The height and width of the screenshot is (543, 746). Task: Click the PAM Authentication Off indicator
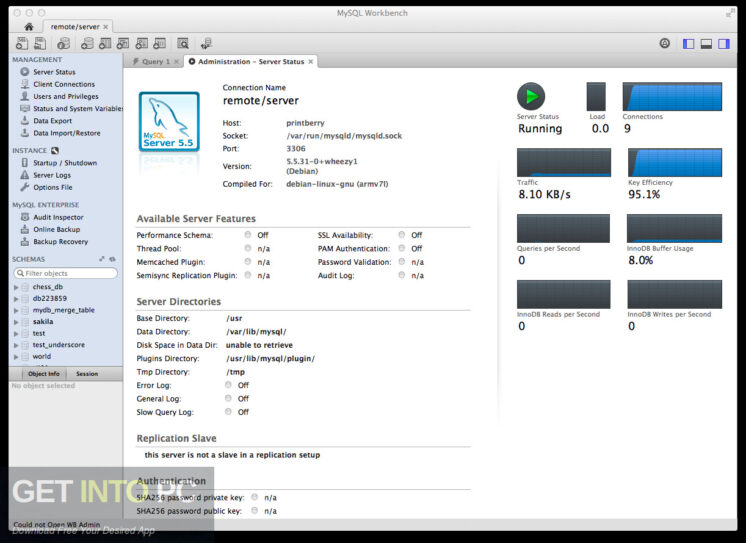click(402, 248)
